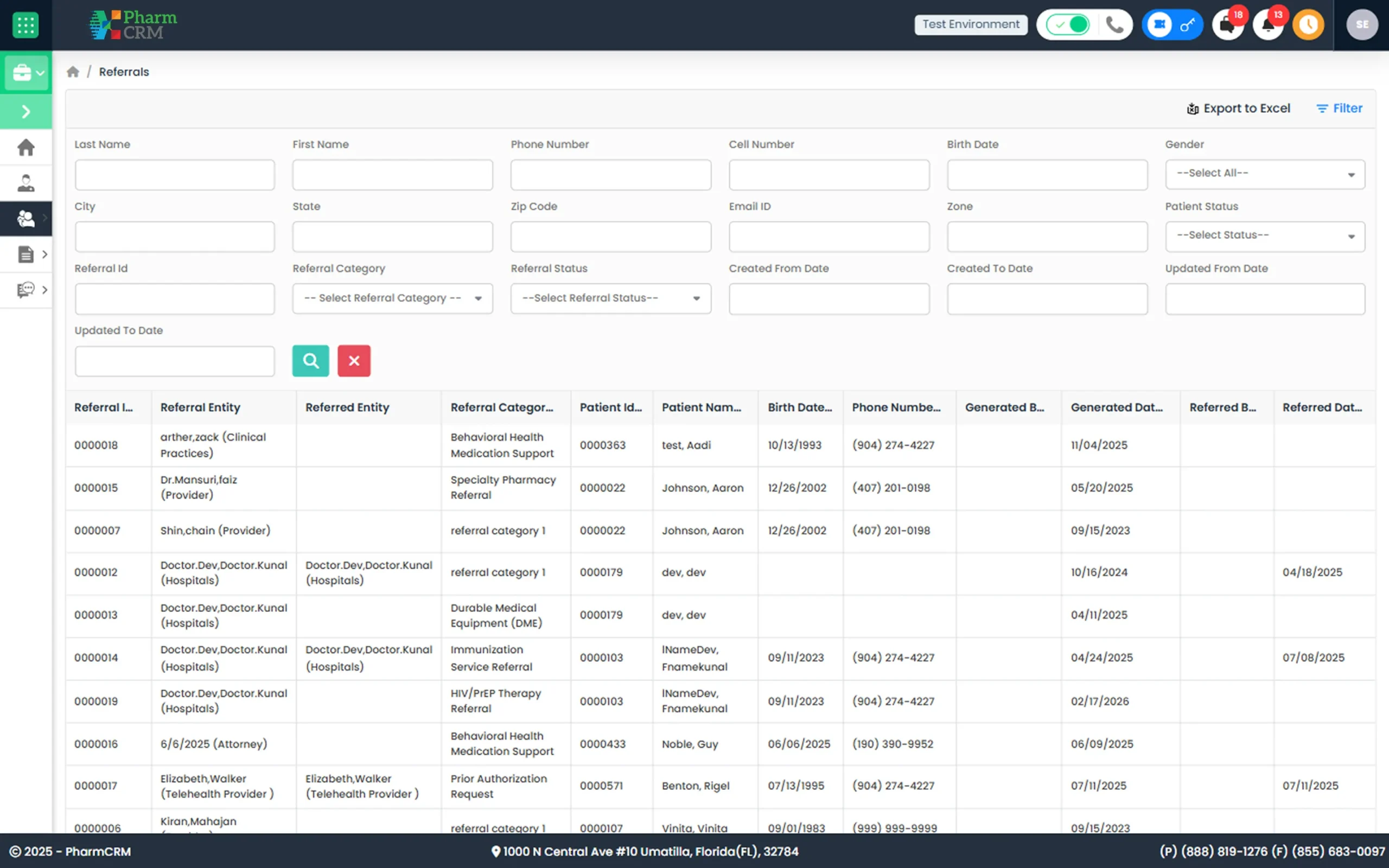
Task: Open the SE user avatar menu
Action: click(x=1362, y=25)
